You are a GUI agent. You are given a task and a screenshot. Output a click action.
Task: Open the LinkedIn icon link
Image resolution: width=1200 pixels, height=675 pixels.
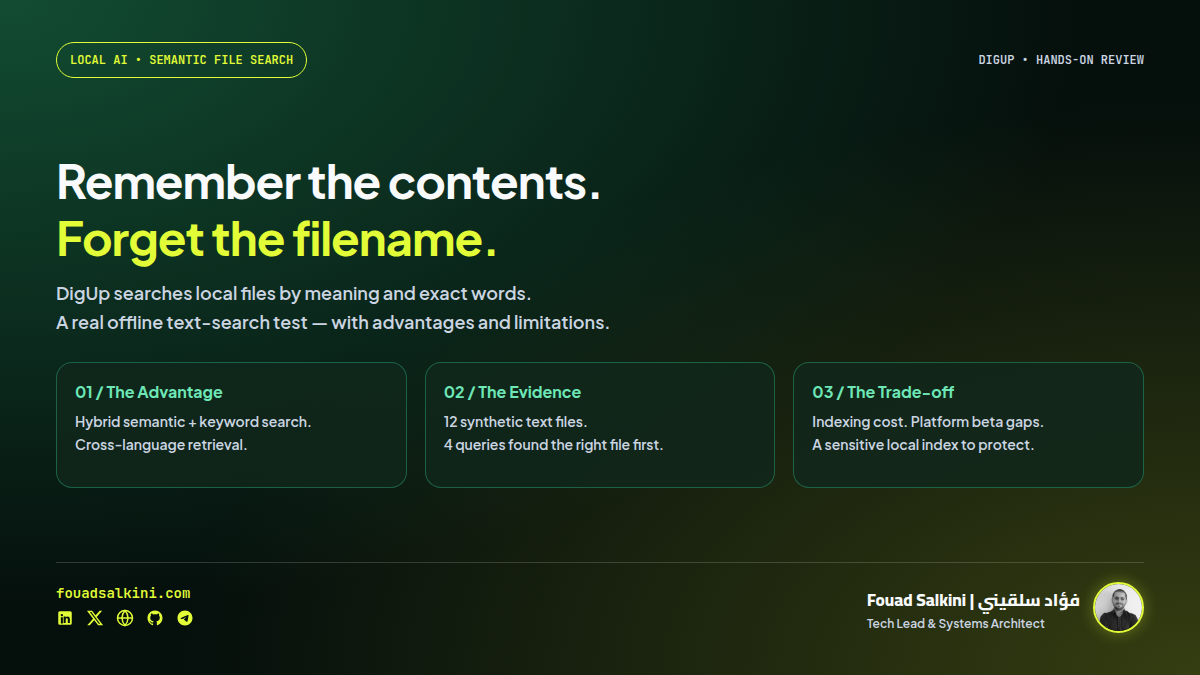coord(65,618)
